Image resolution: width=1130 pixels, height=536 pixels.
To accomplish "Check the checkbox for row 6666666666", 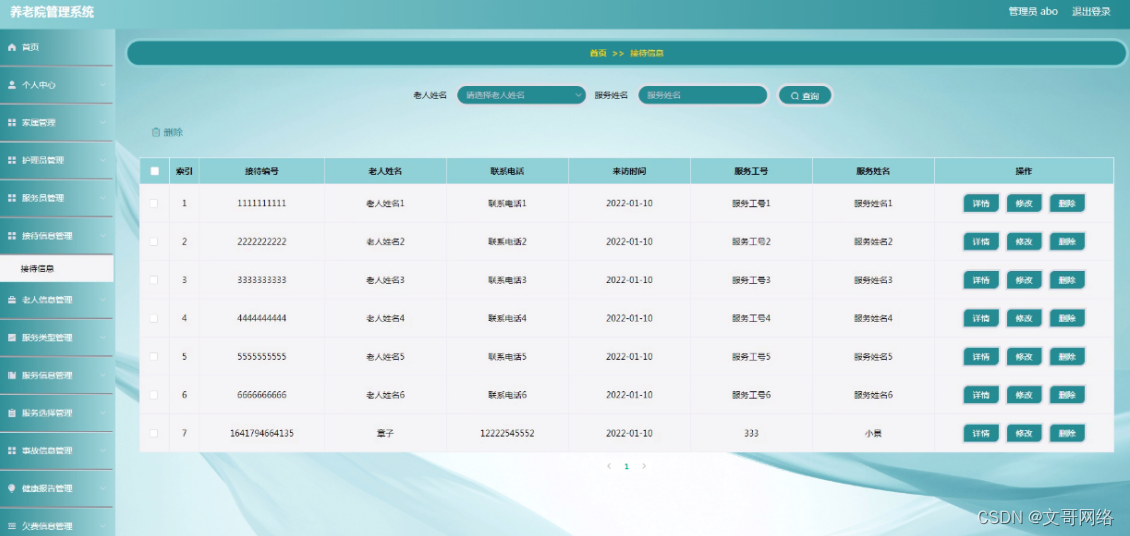I will 154,395.
